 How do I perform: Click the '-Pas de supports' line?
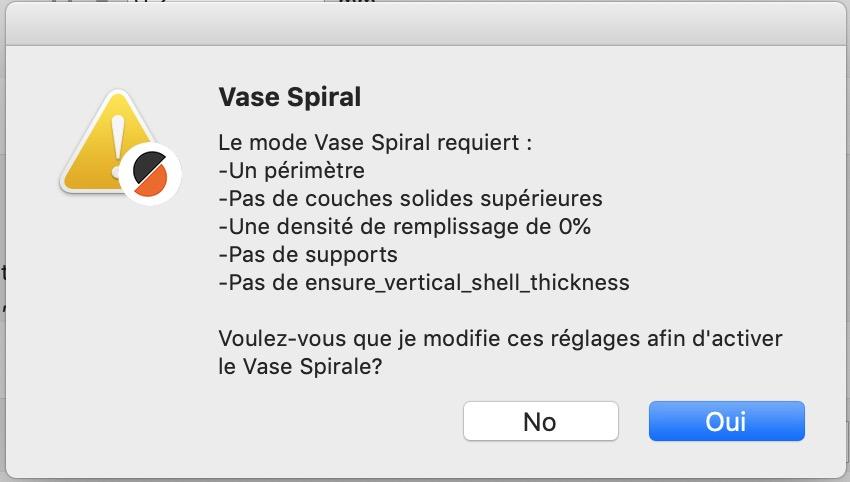(x=308, y=254)
